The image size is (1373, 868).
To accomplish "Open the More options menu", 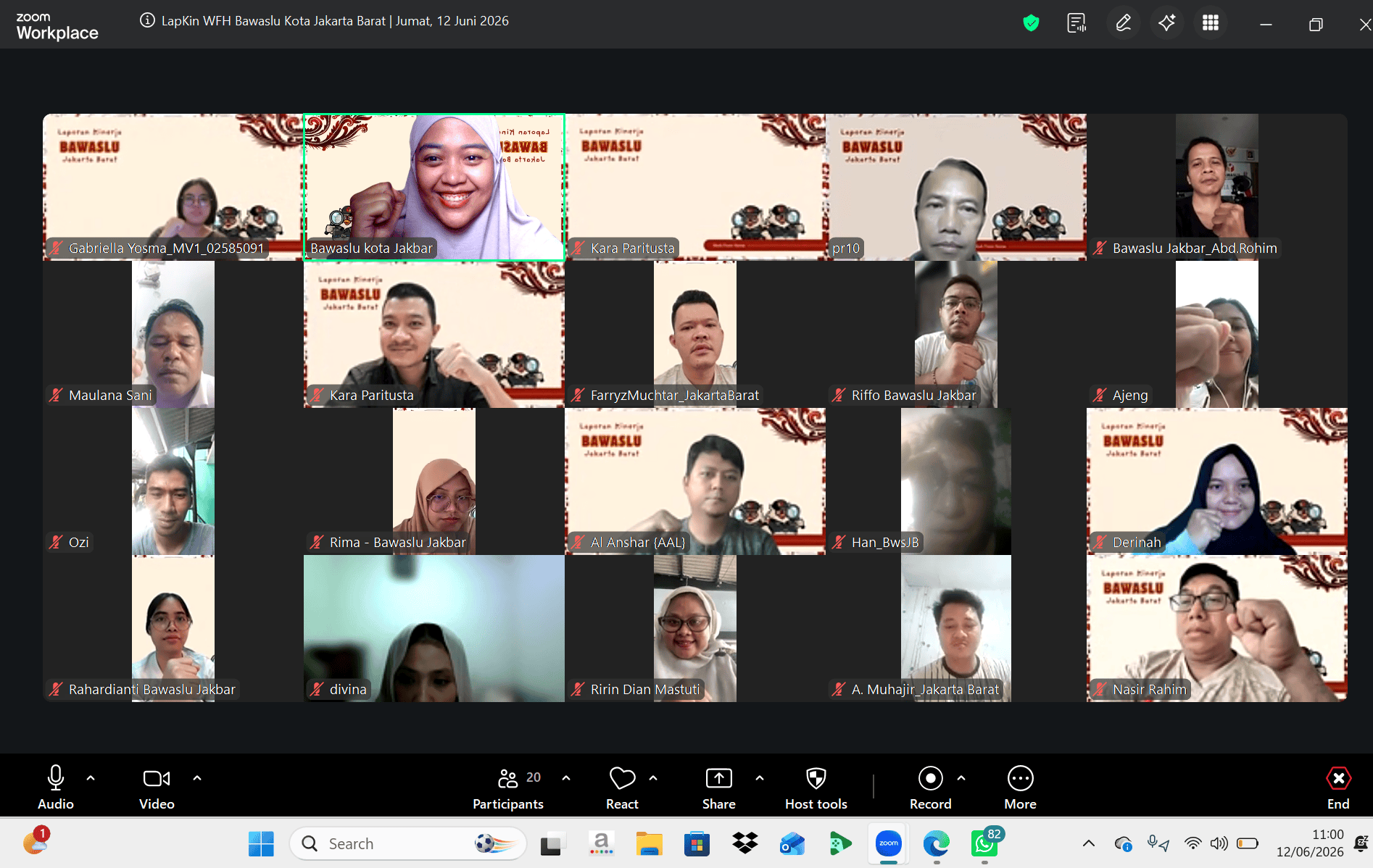I will click(1020, 788).
